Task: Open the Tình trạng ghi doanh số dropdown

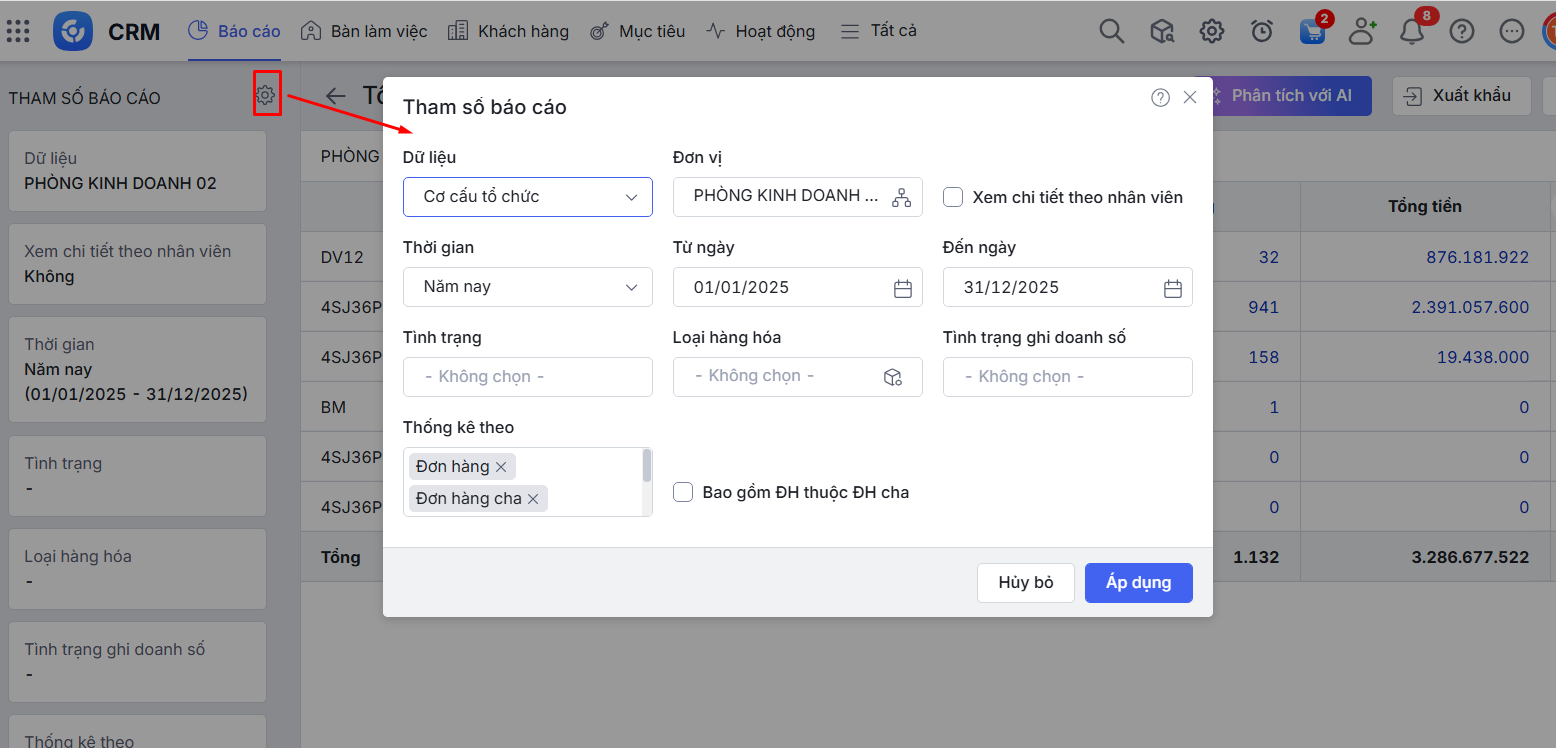Action: point(1067,377)
